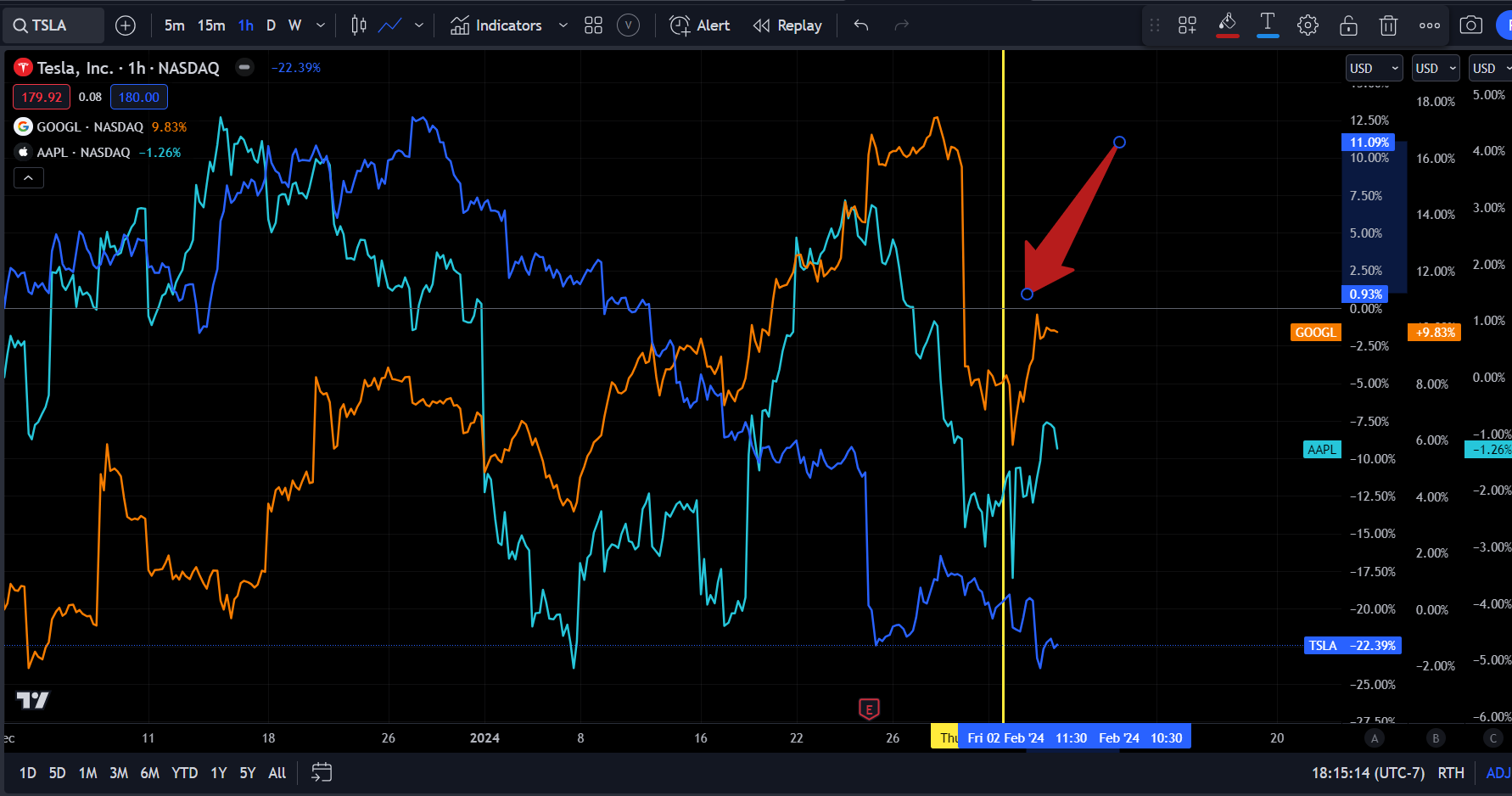Viewport: 1512px width, 796px height.
Task: Start bar Replay mode
Action: pyautogui.click(x=787, y=25)
